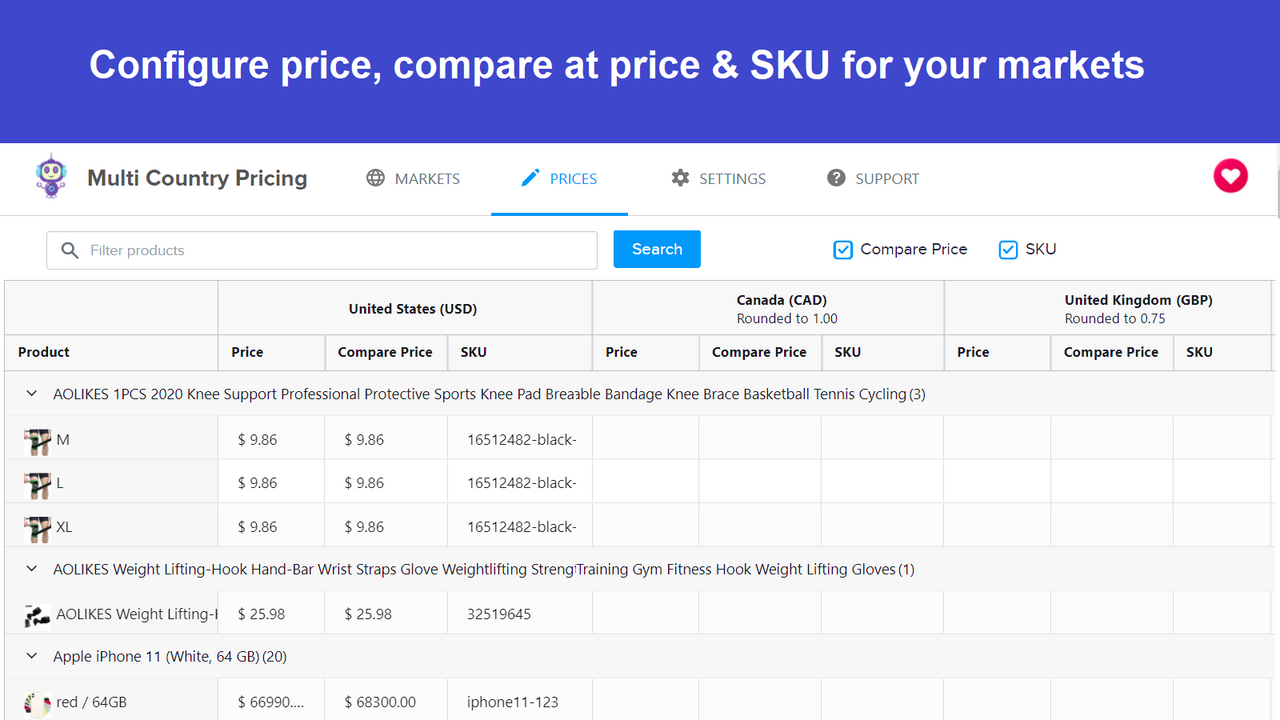This screenshot has width=1280, height=720.
Task: Click the pencil icon next to PRICES
Action: pyautogui.click(x=531, y=177)
